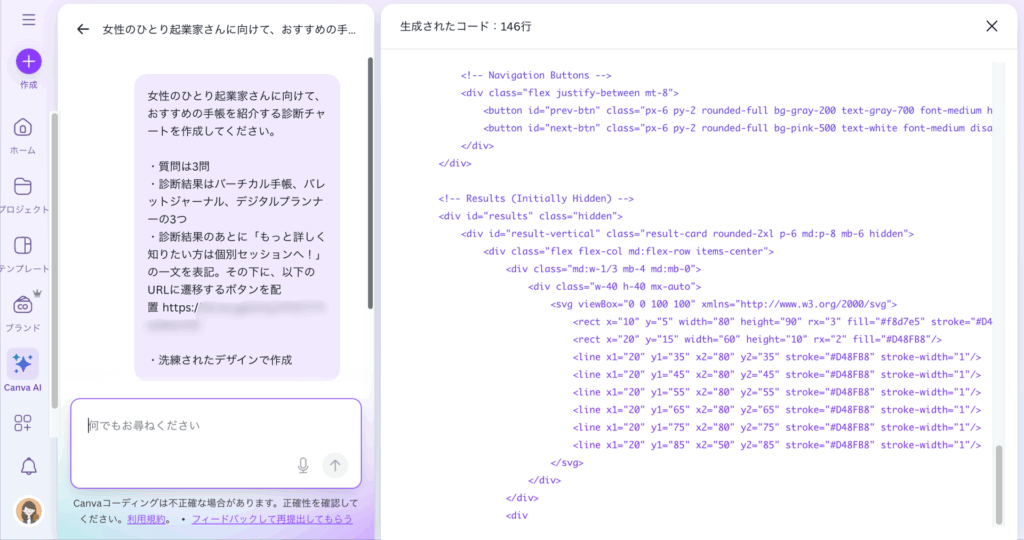Click the prev-btn button code line

click(738, 110)
